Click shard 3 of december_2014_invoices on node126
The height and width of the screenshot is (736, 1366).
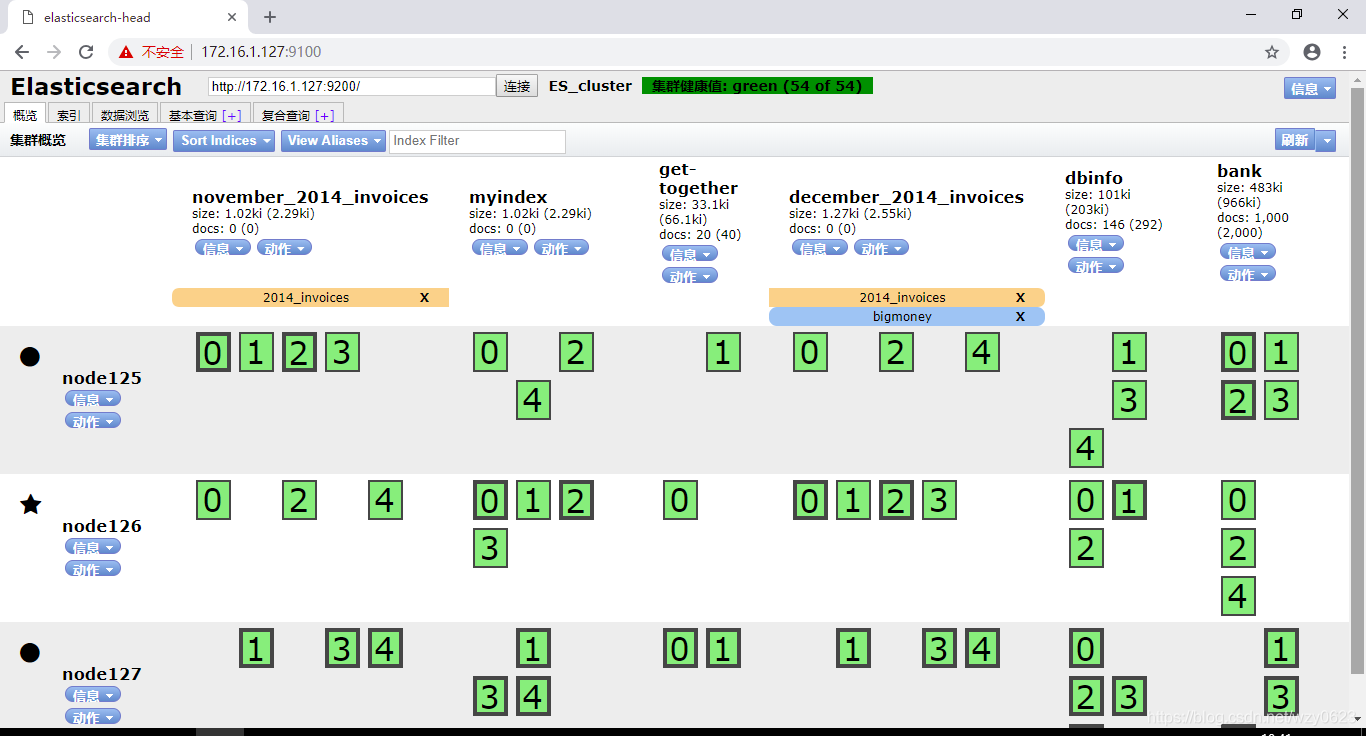click(939, 500)
